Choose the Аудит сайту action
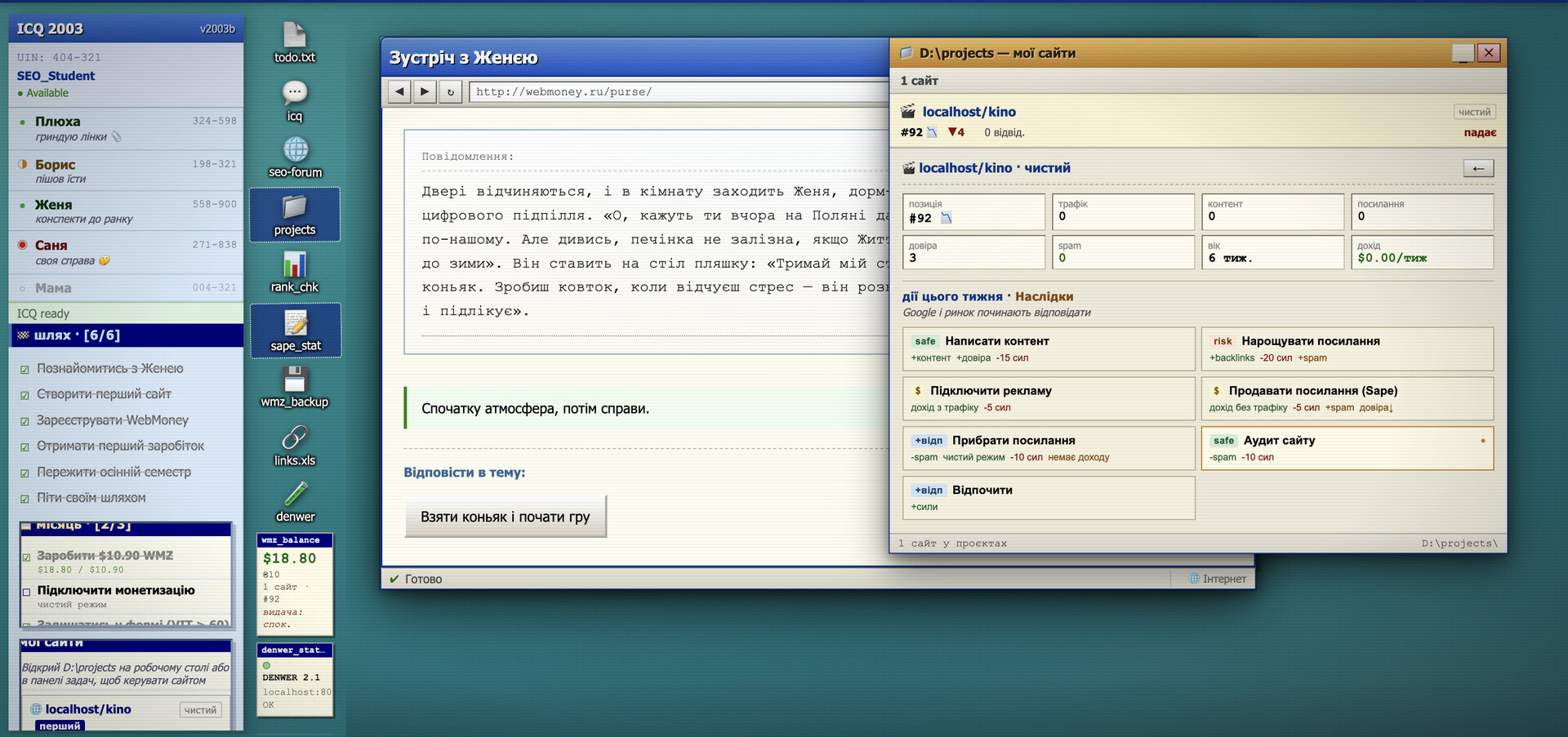The width and height of the screenshot is (1568, 737). (1347, 448)
